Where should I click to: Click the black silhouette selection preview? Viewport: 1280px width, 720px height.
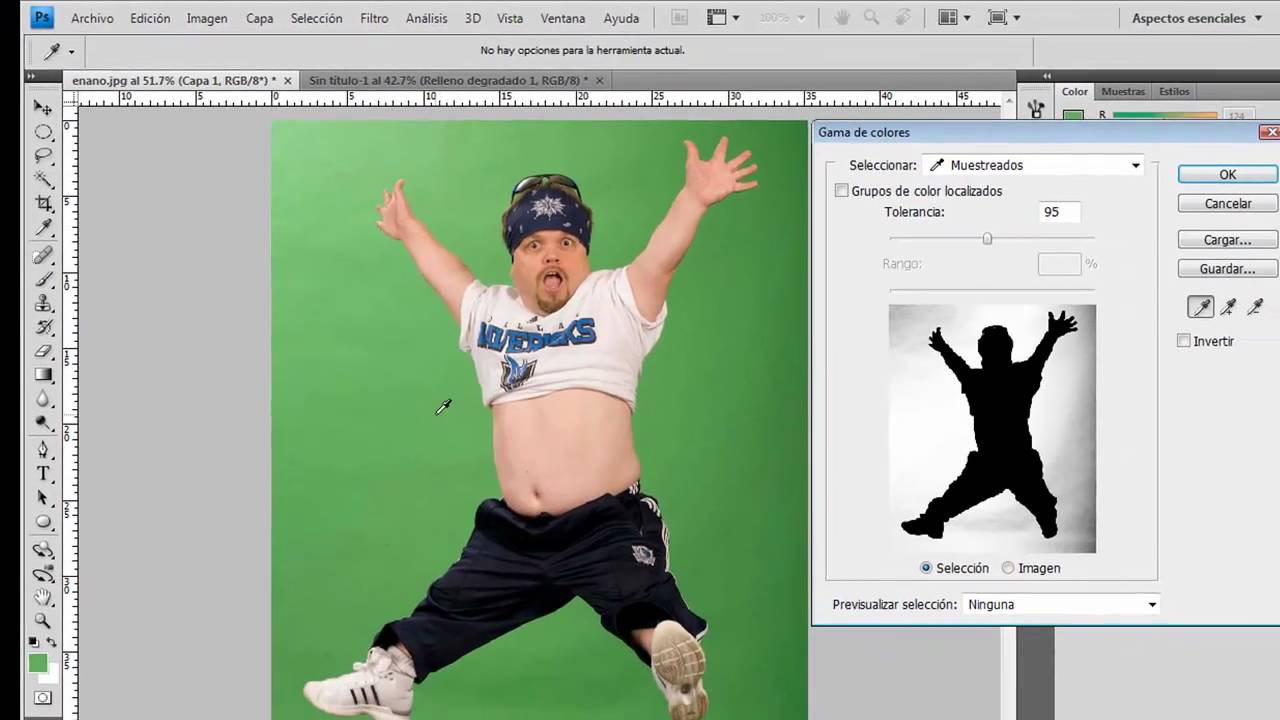(992, 429)
